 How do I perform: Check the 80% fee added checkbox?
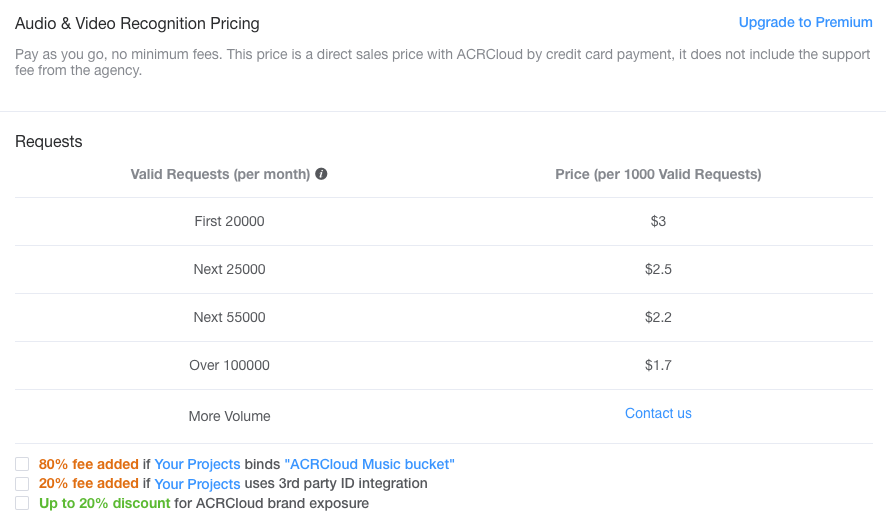click(22, 464)
